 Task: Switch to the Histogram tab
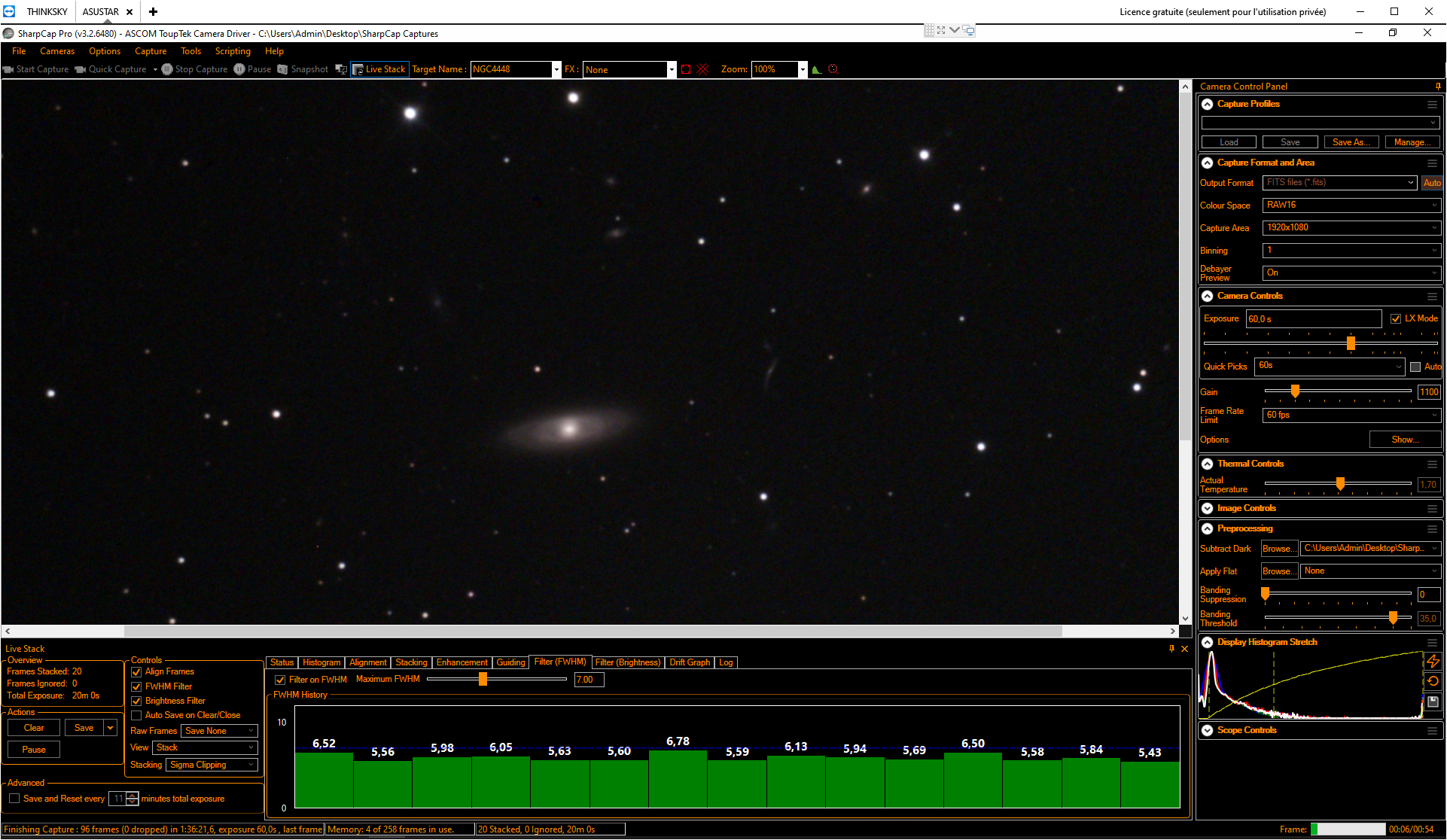point(321,663)
